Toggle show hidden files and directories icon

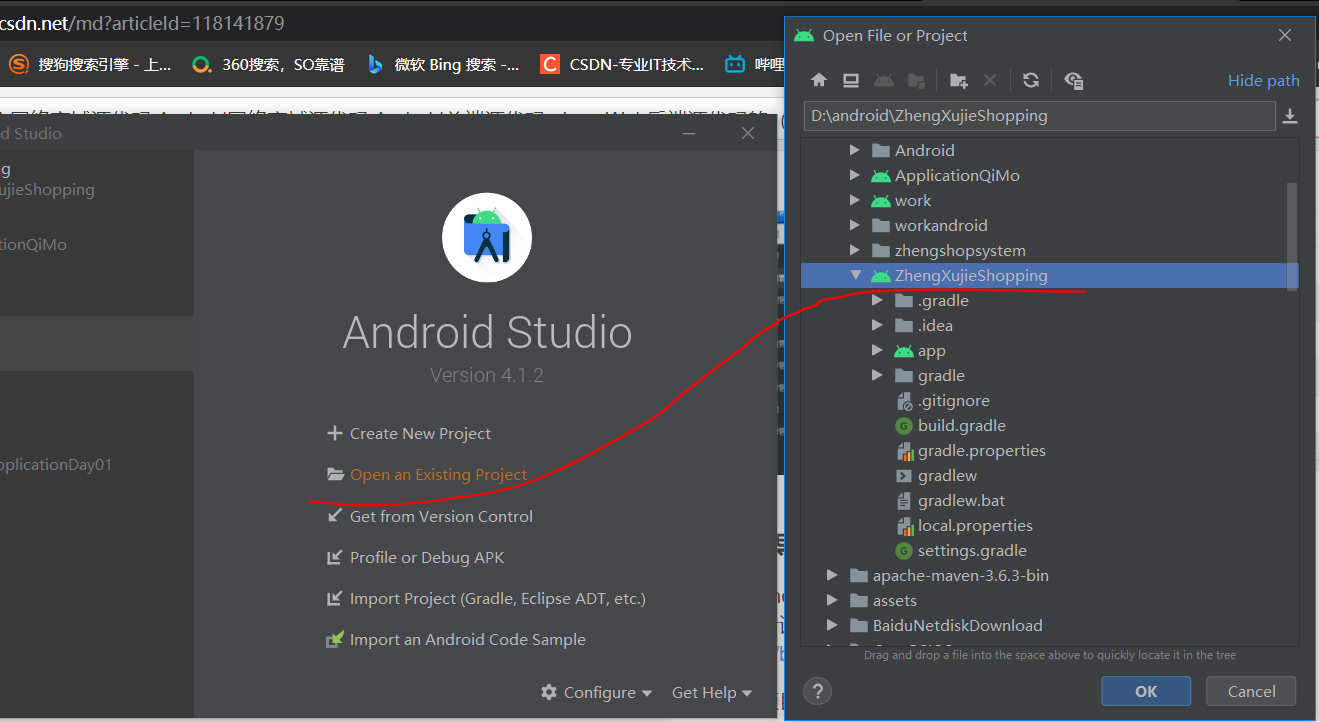point(1074,81)
